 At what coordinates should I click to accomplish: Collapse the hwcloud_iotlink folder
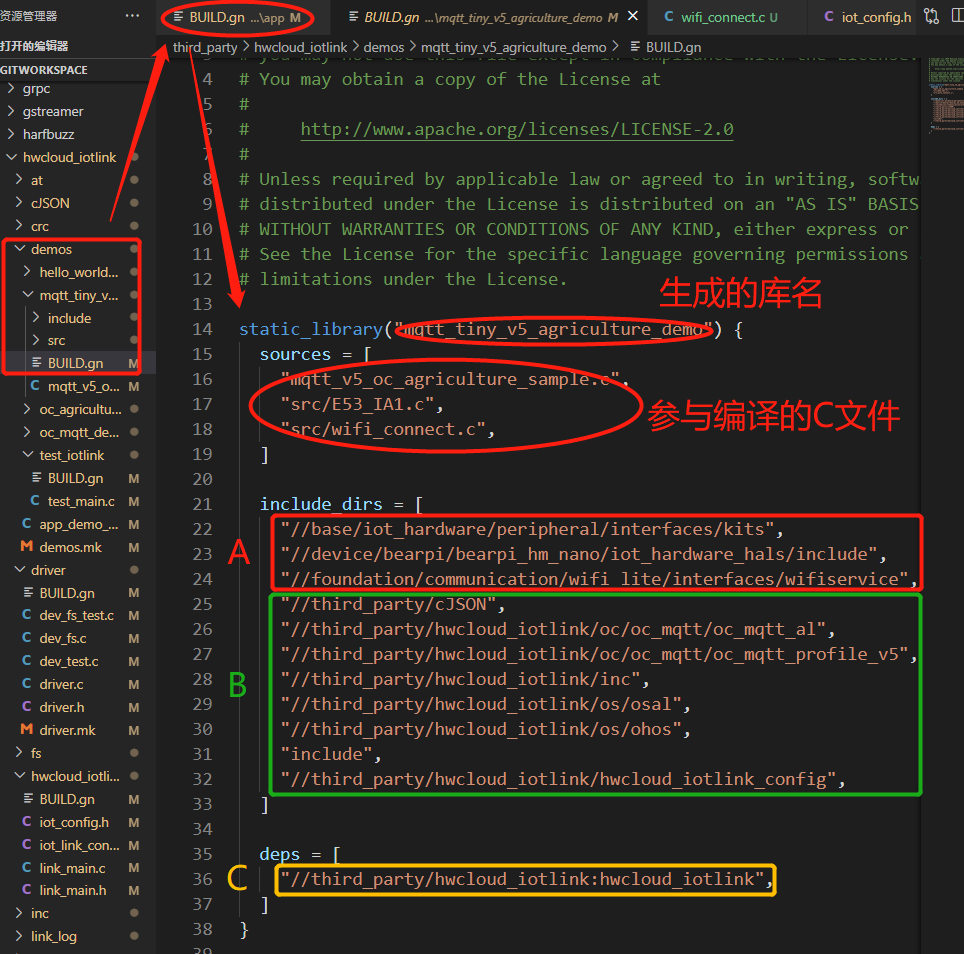[x=77, y=157]
